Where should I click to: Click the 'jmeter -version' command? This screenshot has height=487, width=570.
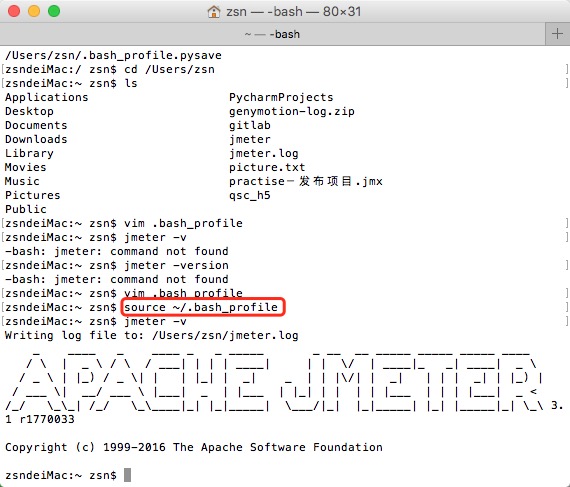[176, 265]
